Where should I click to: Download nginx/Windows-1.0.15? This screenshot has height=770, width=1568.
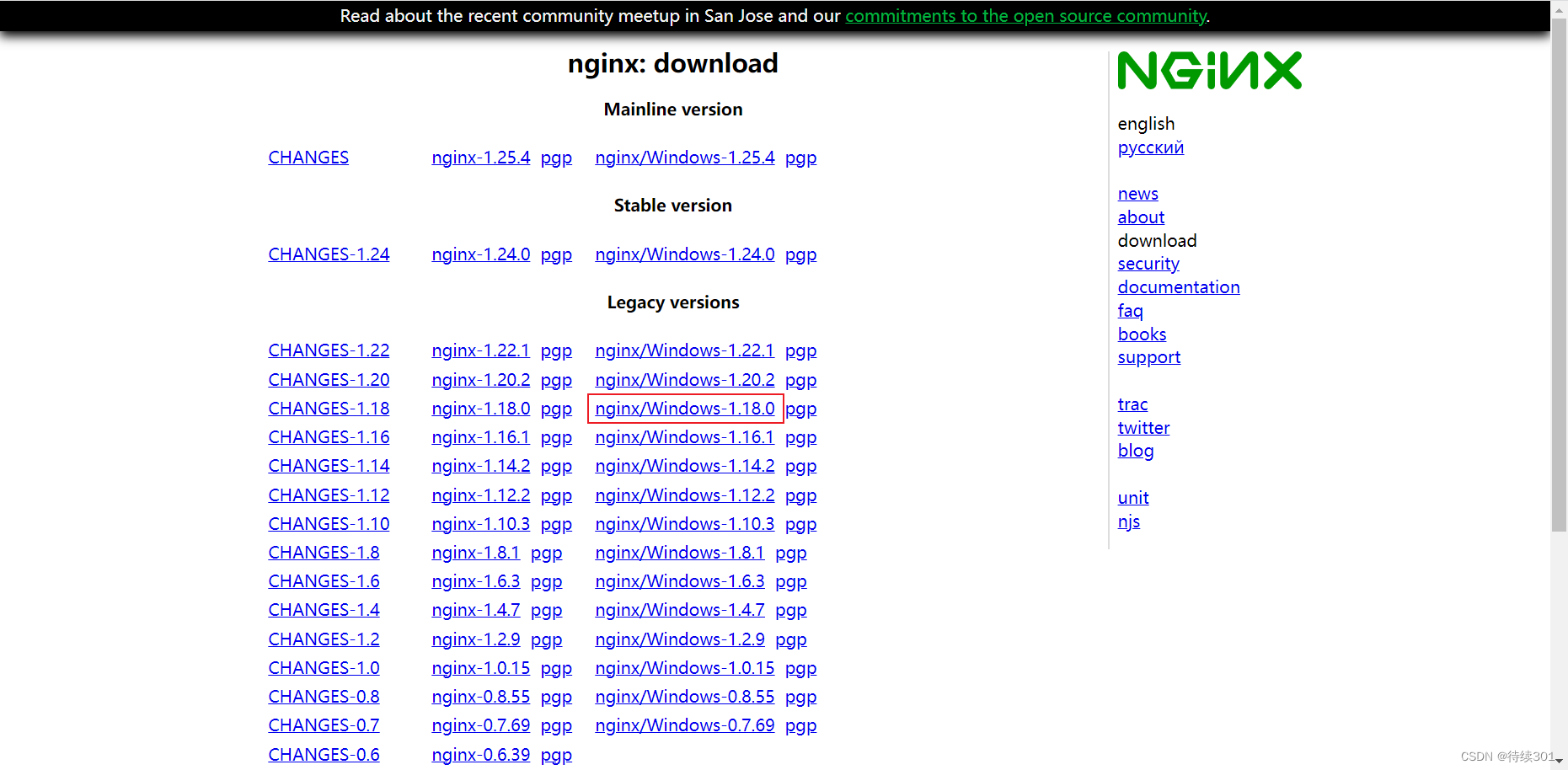[685, 668]
